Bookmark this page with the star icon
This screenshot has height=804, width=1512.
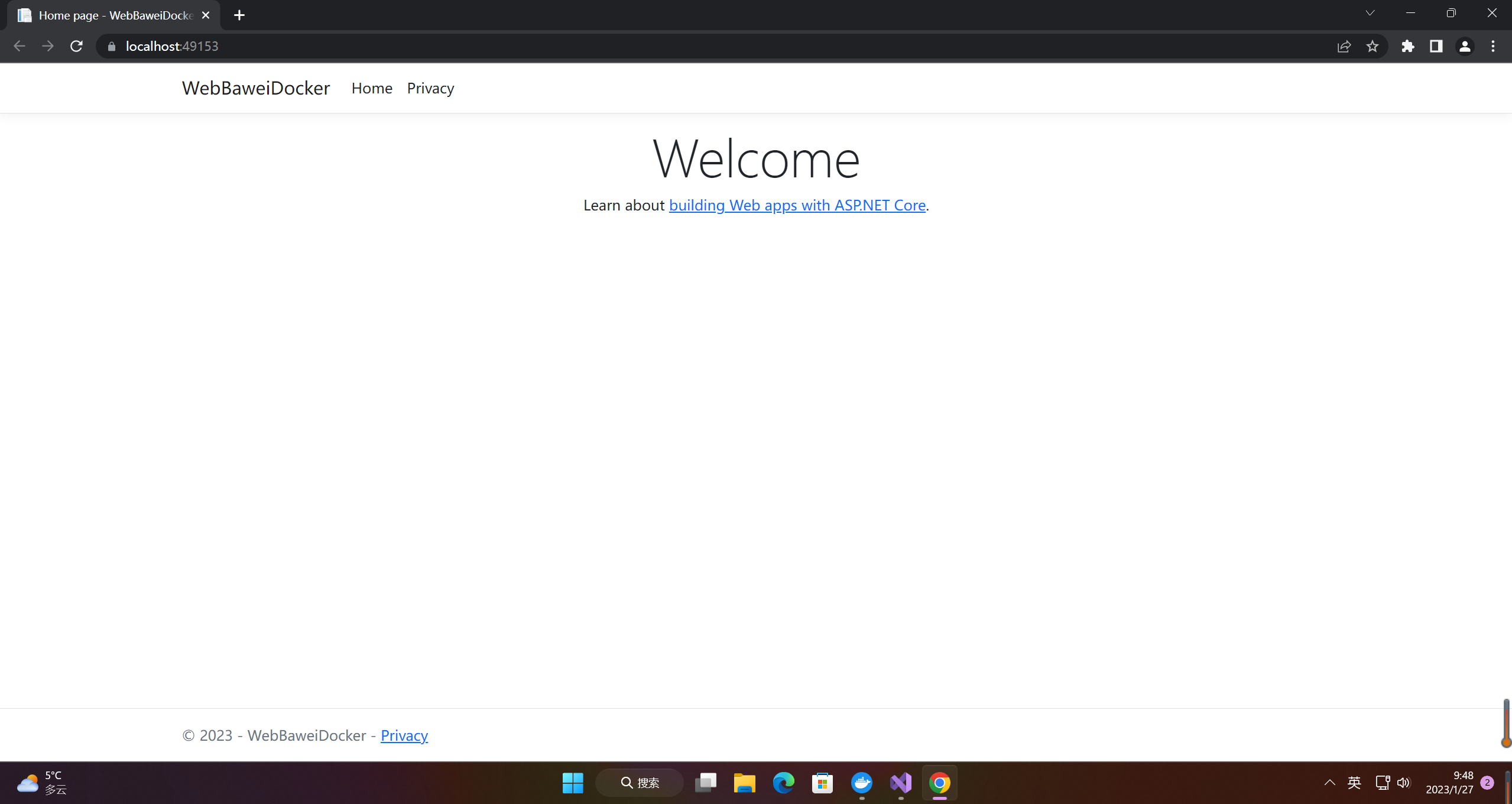[1373, 46]
